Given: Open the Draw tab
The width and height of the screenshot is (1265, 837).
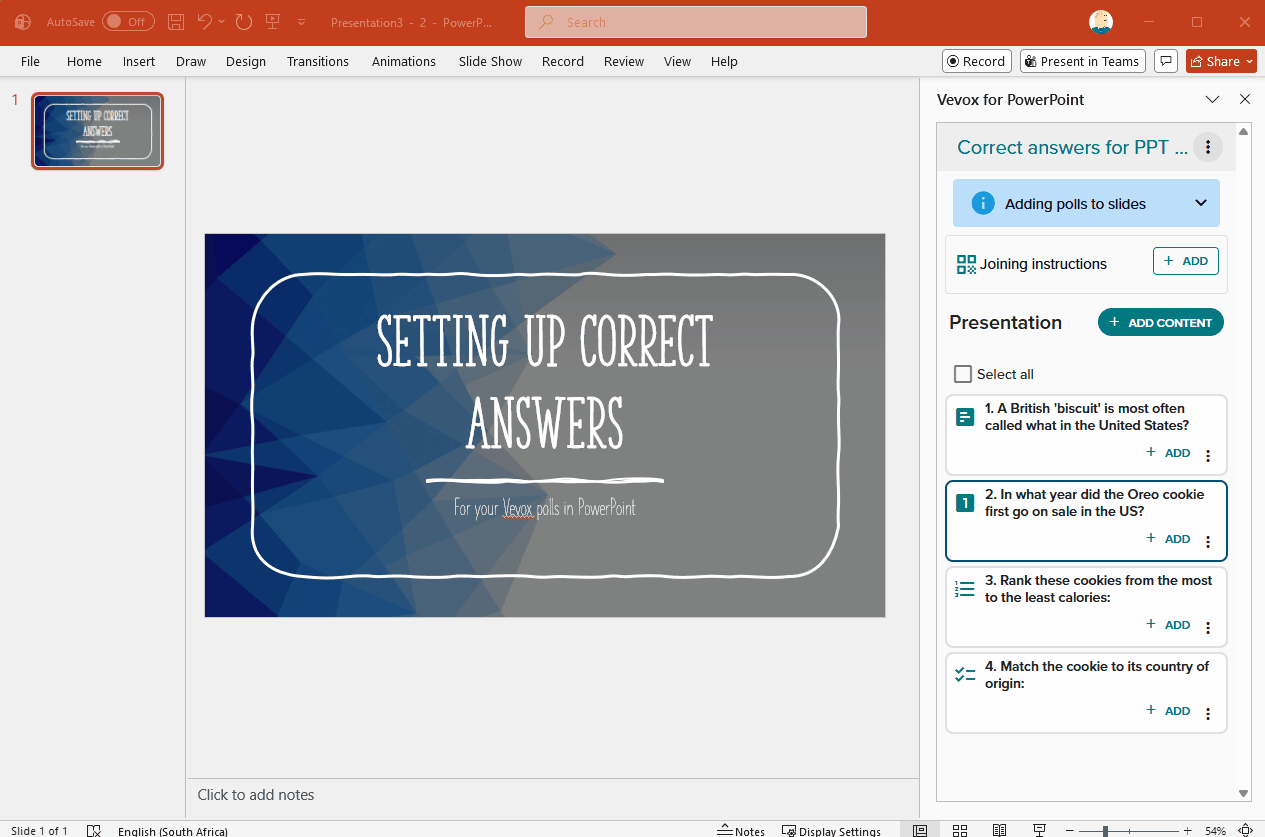Looking at the screenshot, I should (x=191, y=61).
